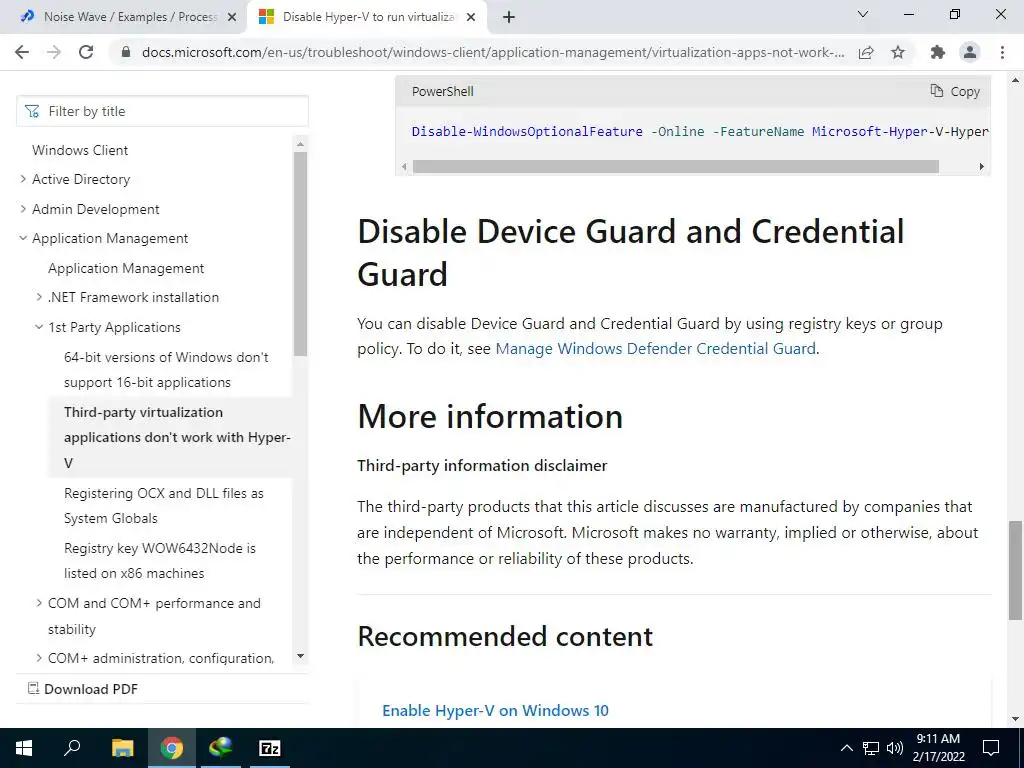Click the page vertical scrollbar thumb
The width and height of the screenshot is (1024, 768).
coord(1016,570)
